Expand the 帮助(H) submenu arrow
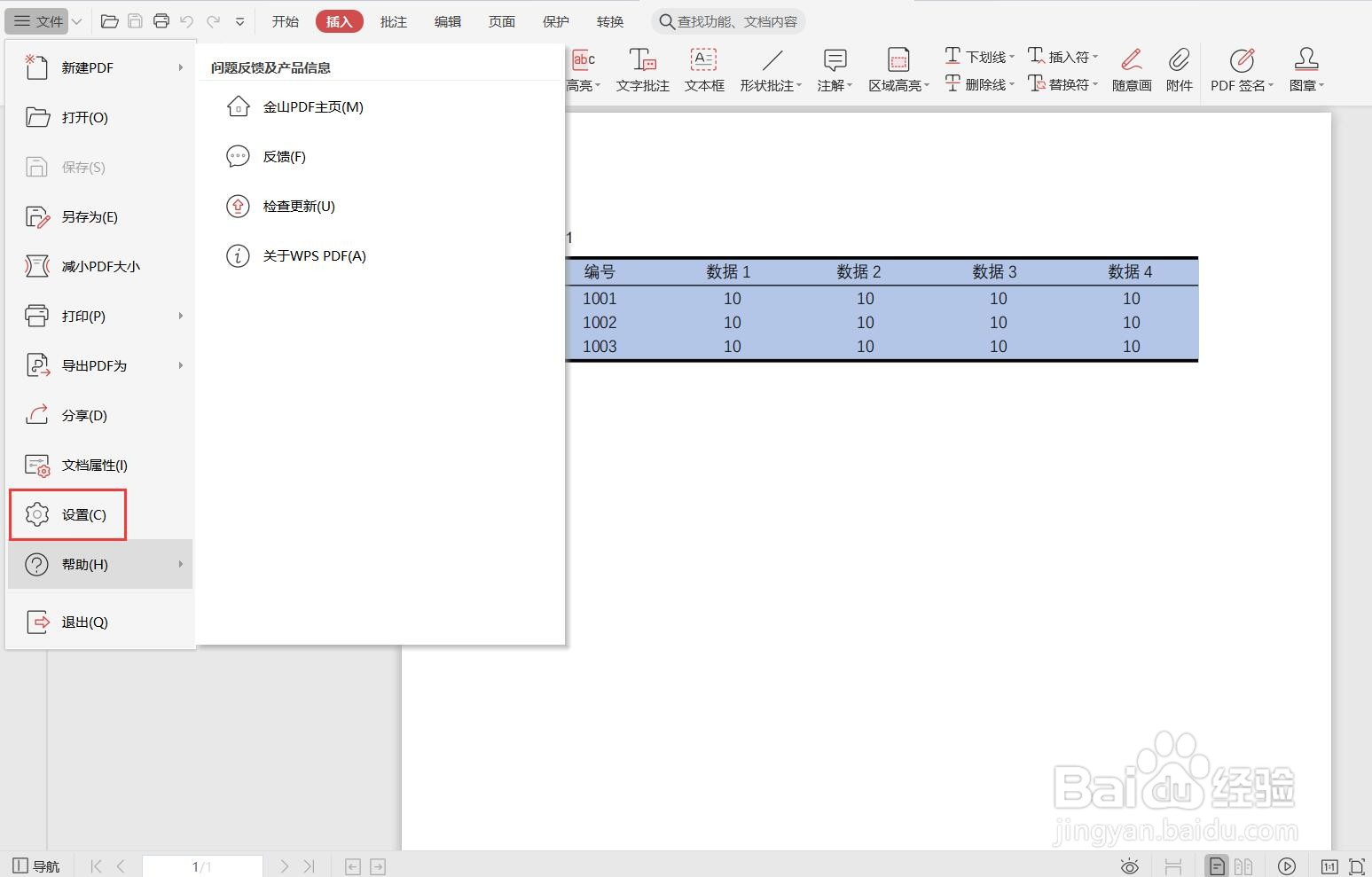The width and height of the screenshot is (1372, 877). click(180, 564)
